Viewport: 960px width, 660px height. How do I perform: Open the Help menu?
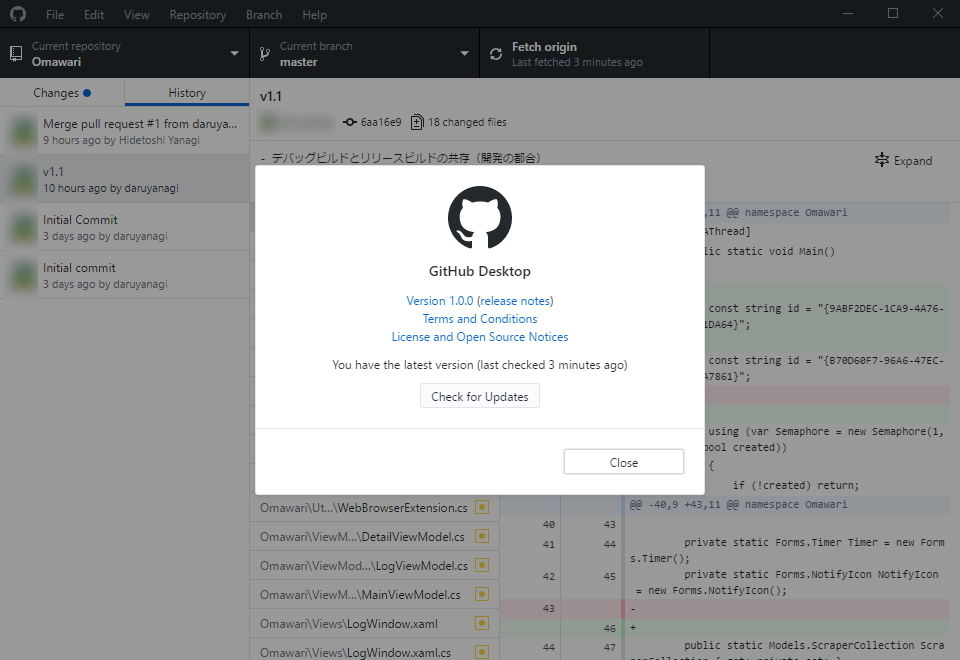pyautogui.click(x=314, y=14)
